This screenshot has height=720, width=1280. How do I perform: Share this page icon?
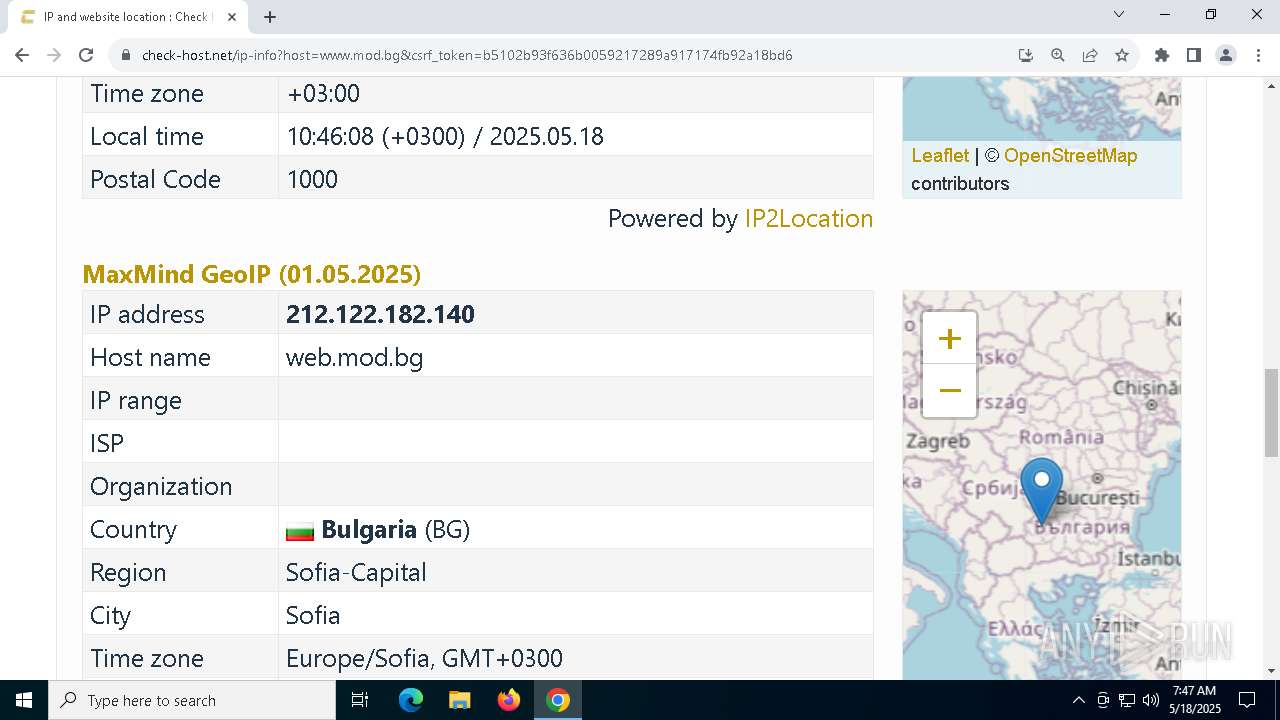(x=1090, y=55)
